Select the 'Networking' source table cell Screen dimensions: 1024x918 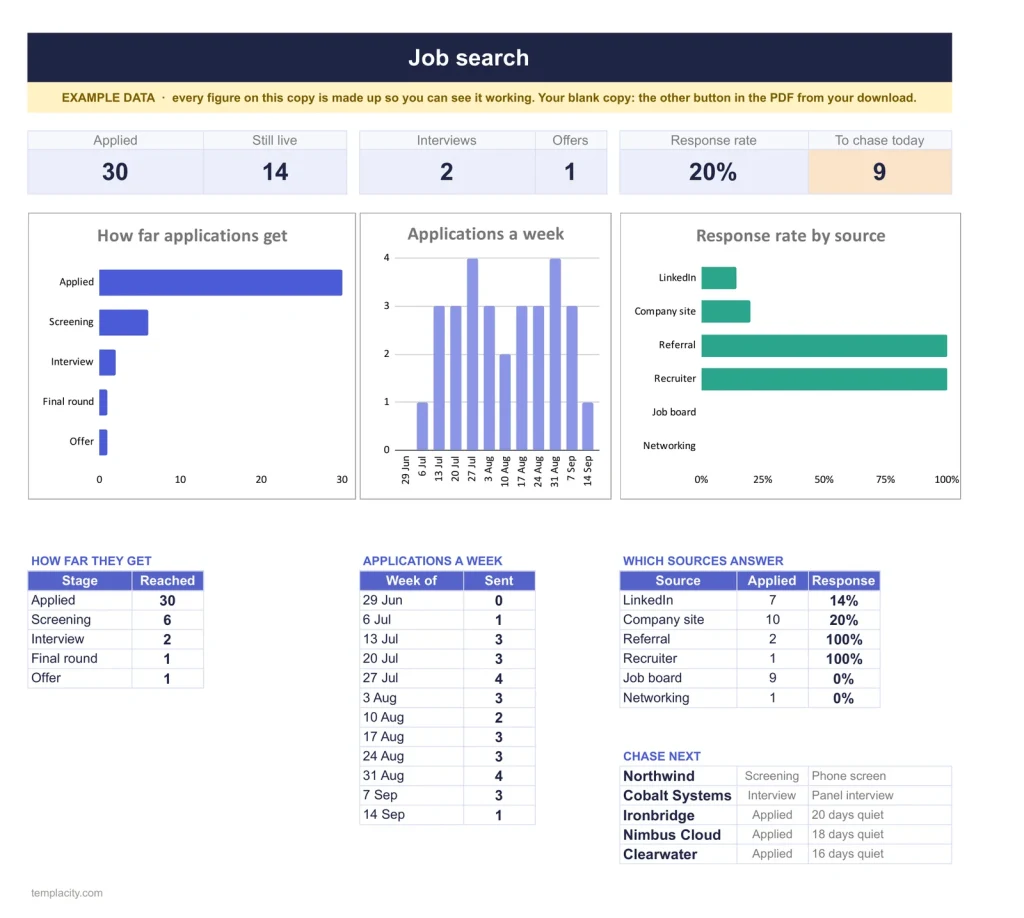click(678, 697)
